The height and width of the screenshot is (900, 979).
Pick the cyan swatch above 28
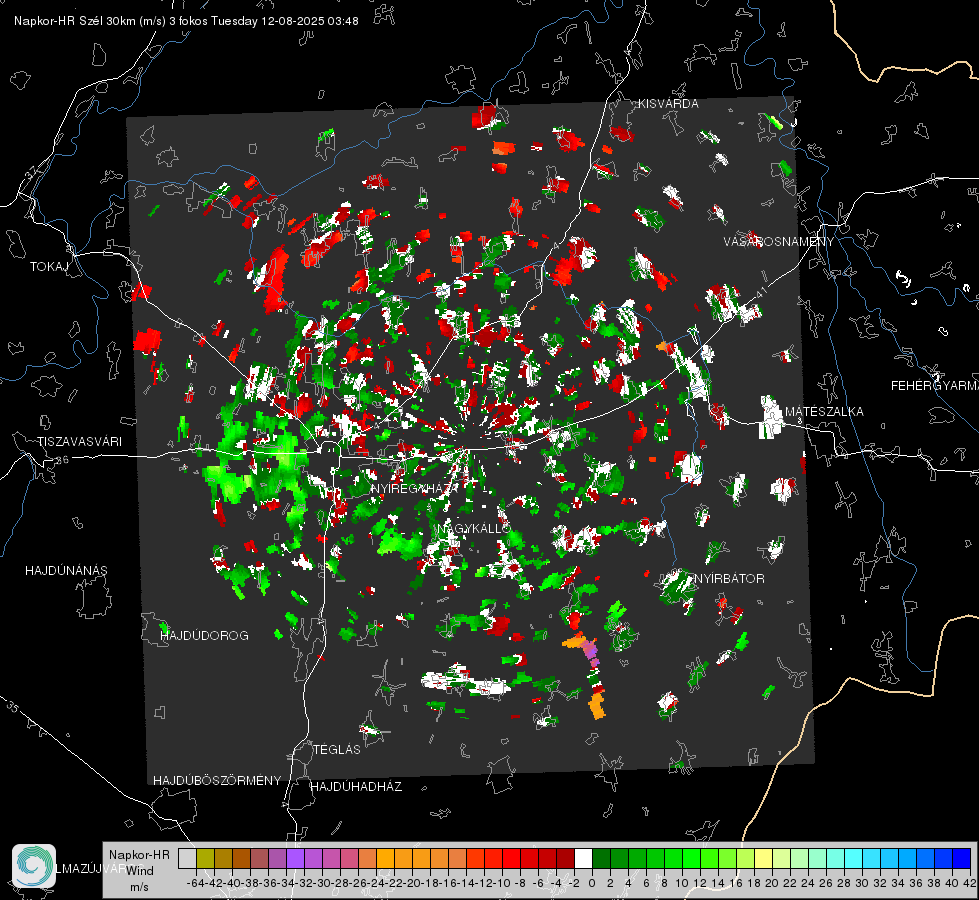(854, 858)
